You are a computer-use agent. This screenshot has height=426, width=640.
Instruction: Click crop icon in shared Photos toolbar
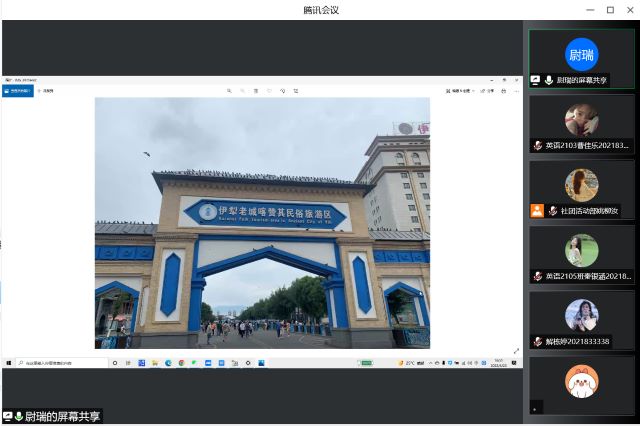coord(296,91)
